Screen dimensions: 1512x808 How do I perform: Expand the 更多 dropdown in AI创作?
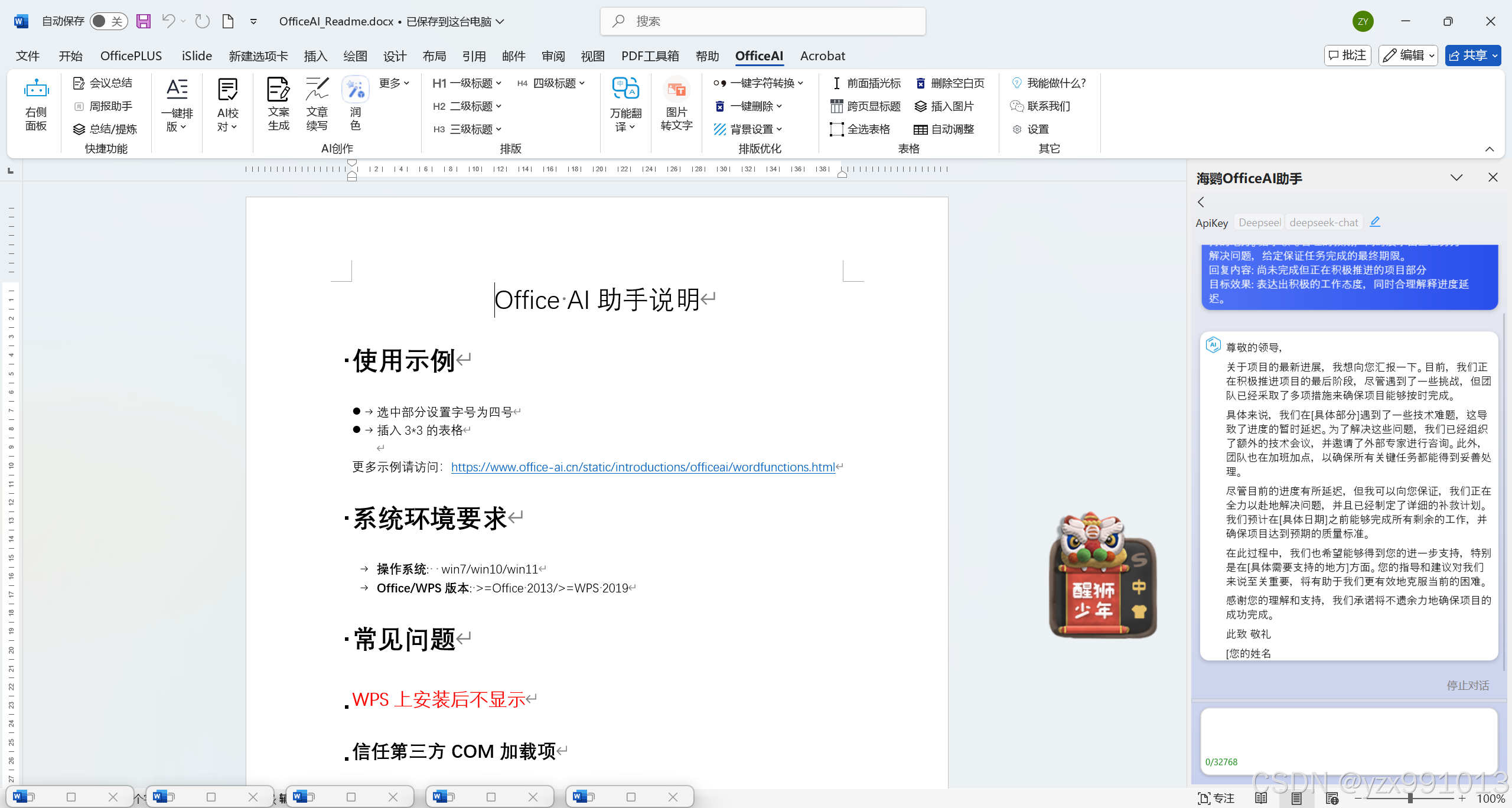(394, 83)
